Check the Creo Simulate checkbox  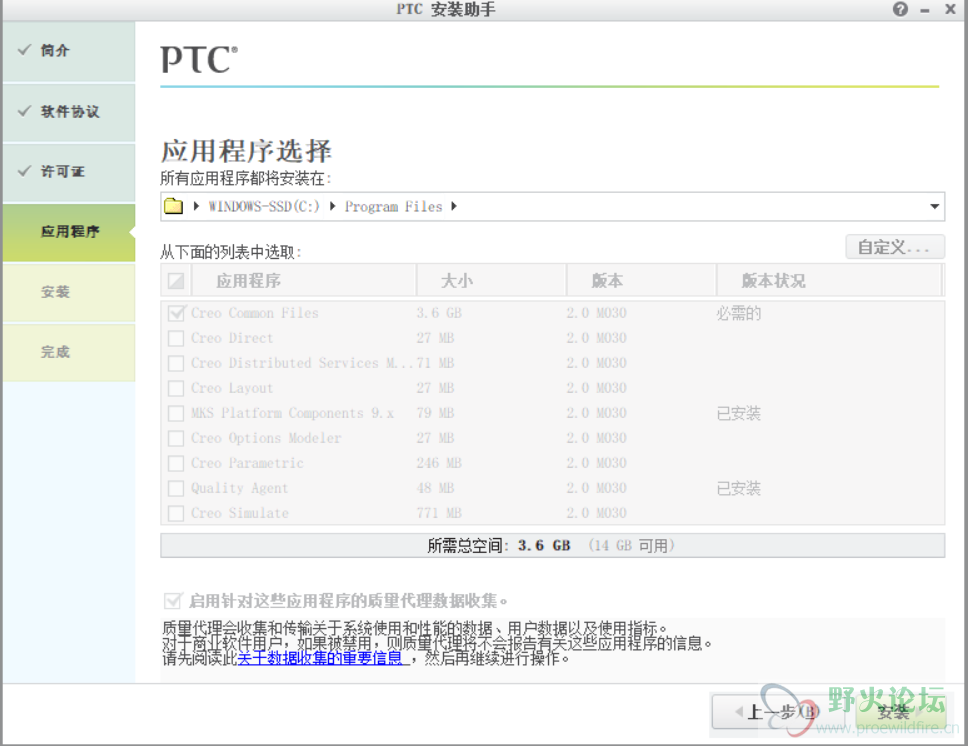coord(176,513)
